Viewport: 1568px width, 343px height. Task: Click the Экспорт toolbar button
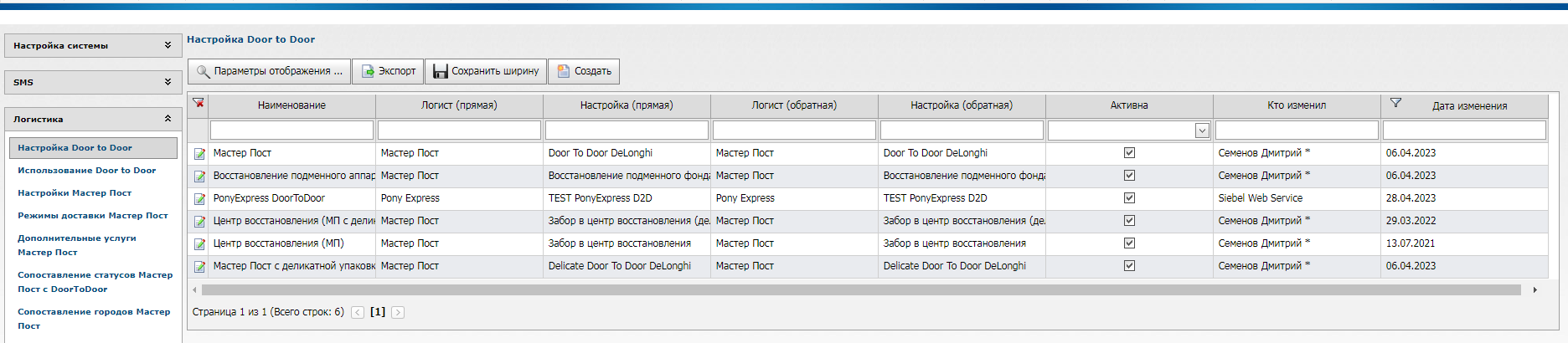pyautogui.click(x=388, y=71)
